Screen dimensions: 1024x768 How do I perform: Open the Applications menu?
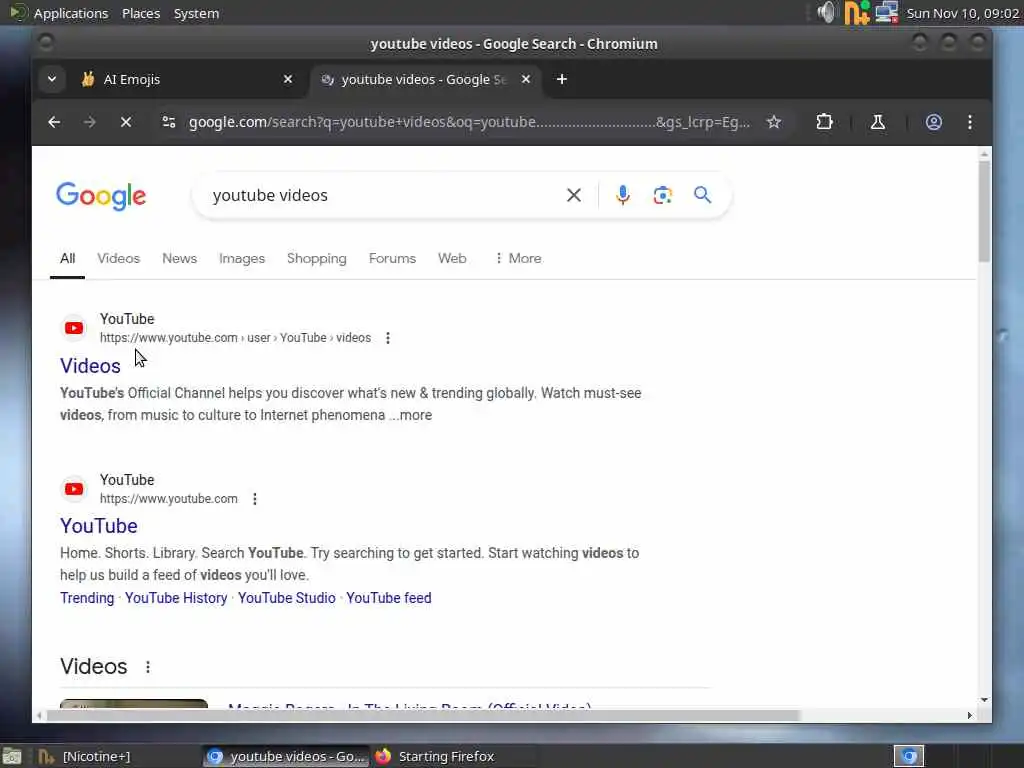(x=71, y=13)
